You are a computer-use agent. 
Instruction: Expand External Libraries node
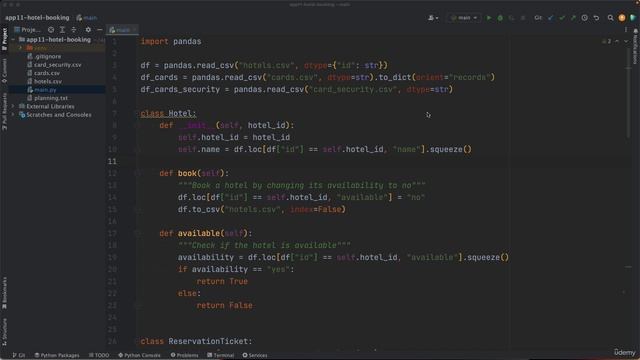(x=13, y=106)
